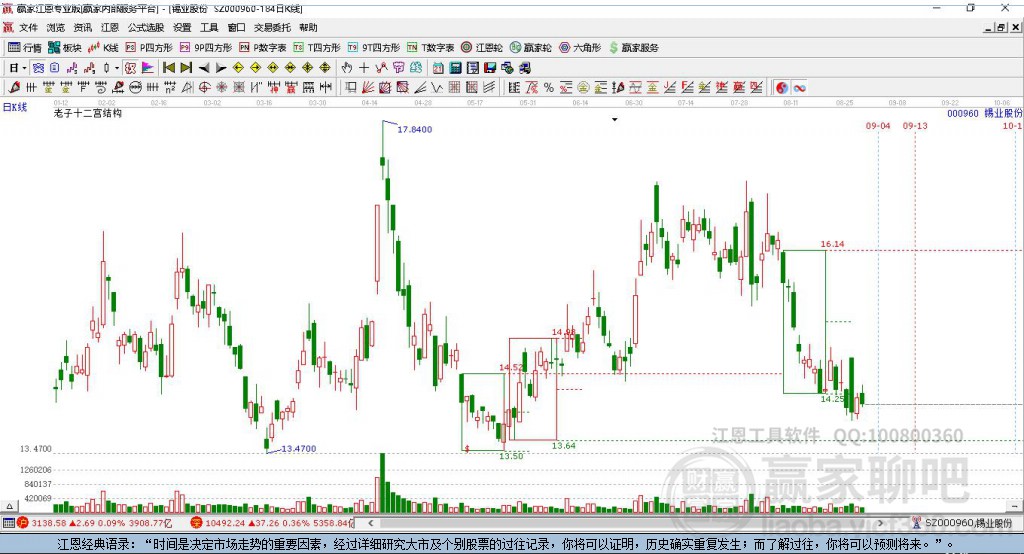The image size is (1024, 554).
Task: Jump to last bar with green skip-end icon
Action: tap(186, 67)
